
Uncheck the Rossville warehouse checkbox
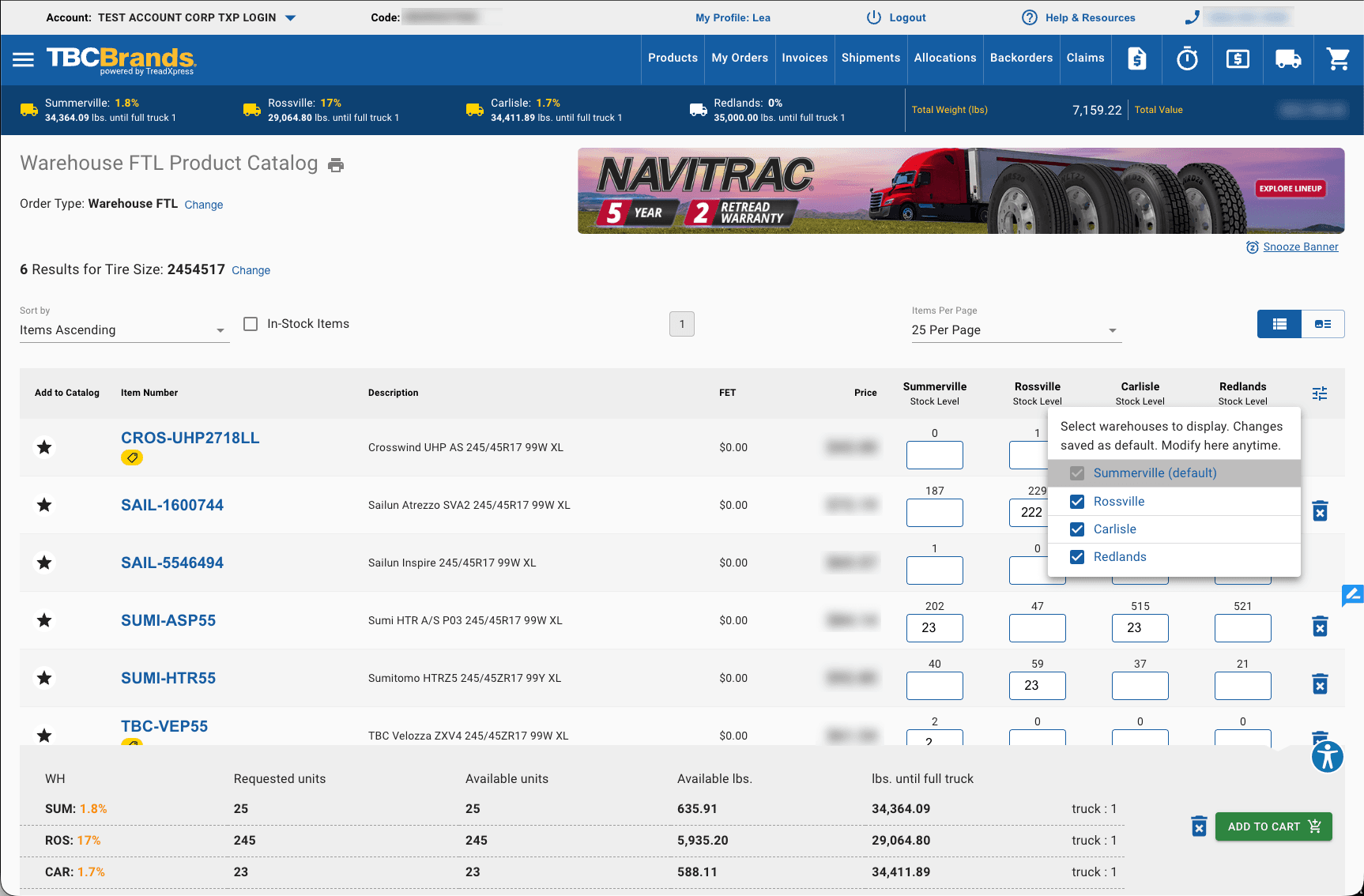(x=1076, y=502)
